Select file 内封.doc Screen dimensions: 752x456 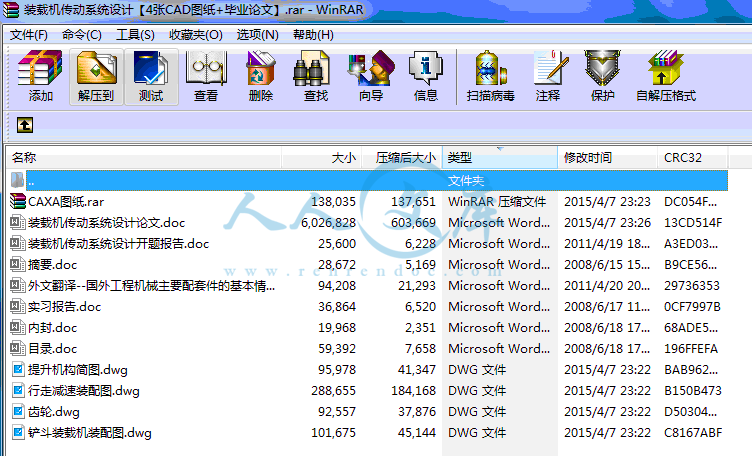click(52, 327)
